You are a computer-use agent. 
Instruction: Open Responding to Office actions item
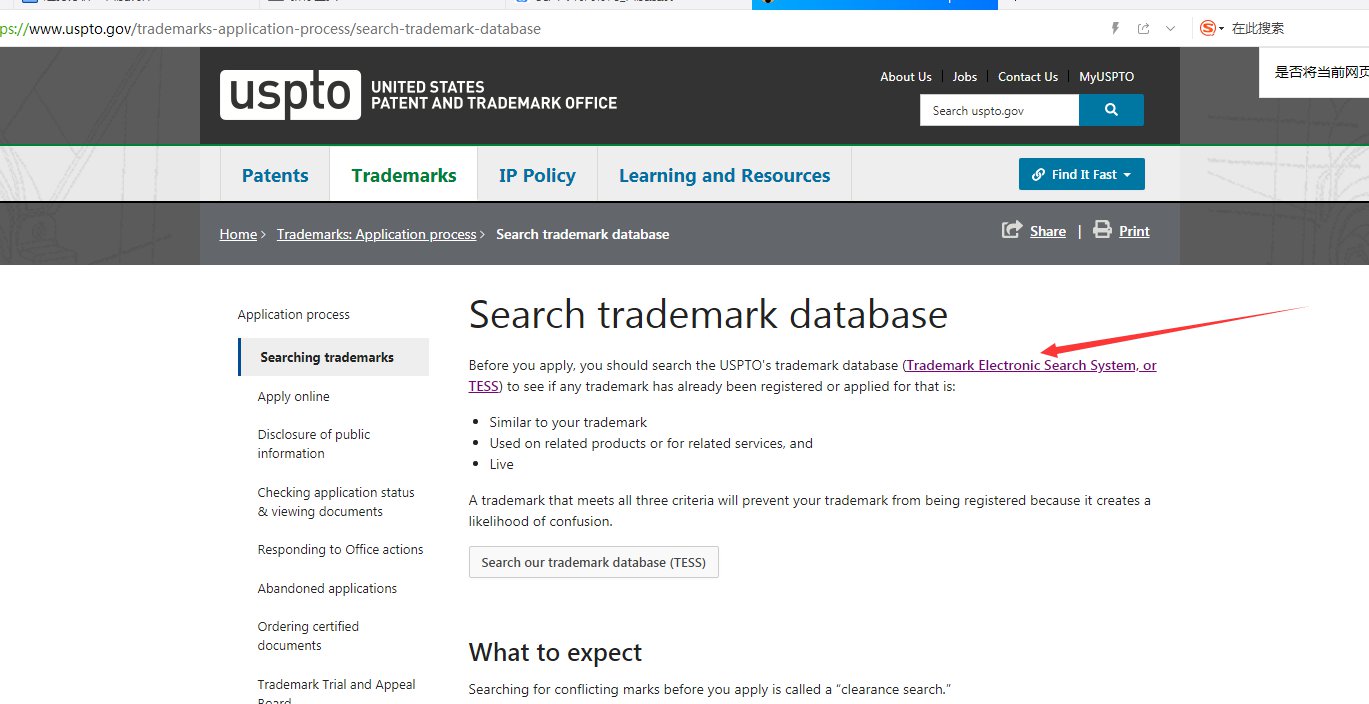(340, 549)
